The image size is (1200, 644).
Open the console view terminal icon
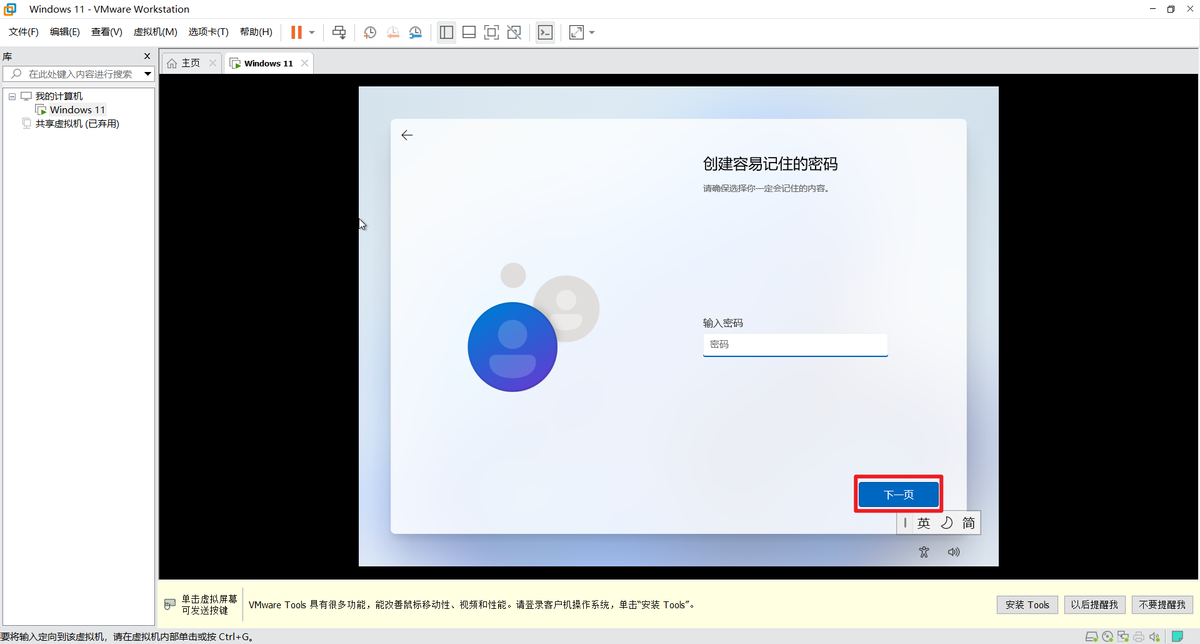pyautogui.click(x=544, y=32)
